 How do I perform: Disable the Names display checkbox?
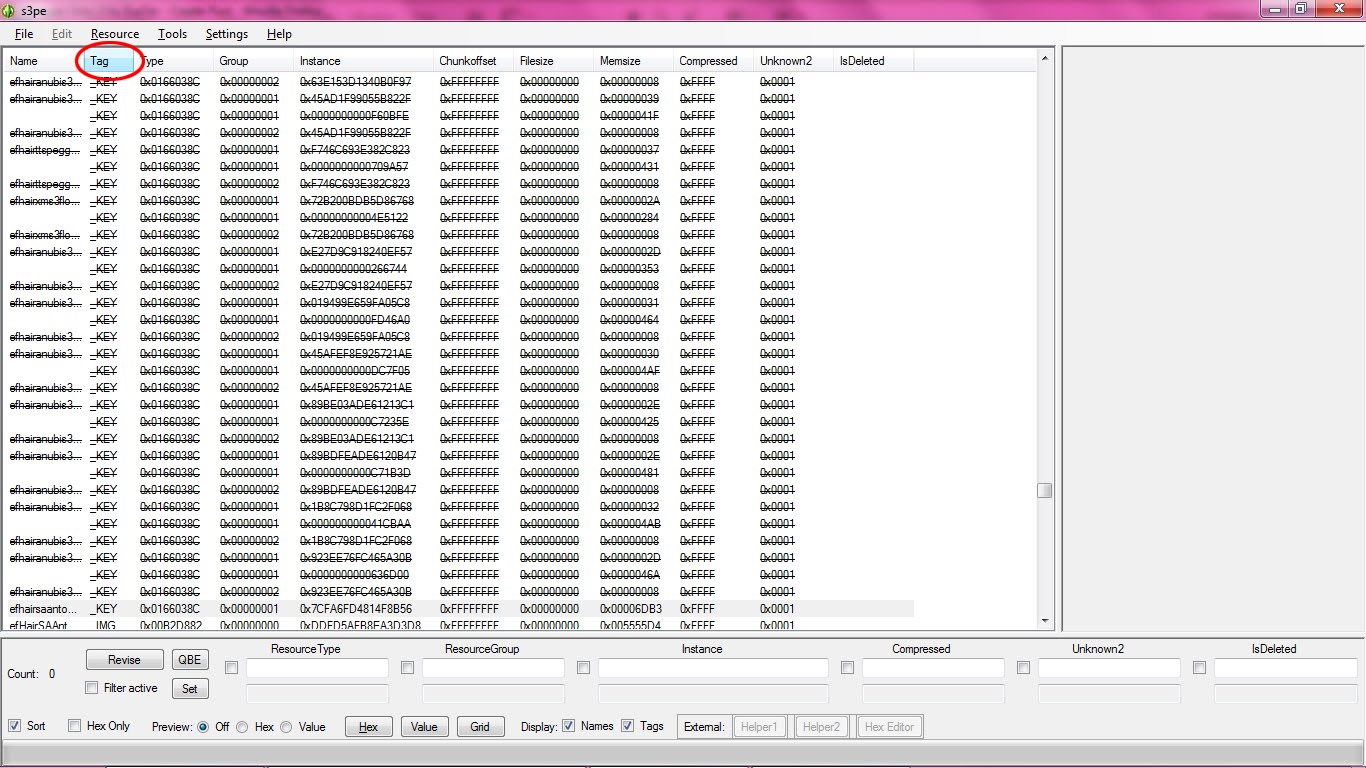tap(567, 726)
